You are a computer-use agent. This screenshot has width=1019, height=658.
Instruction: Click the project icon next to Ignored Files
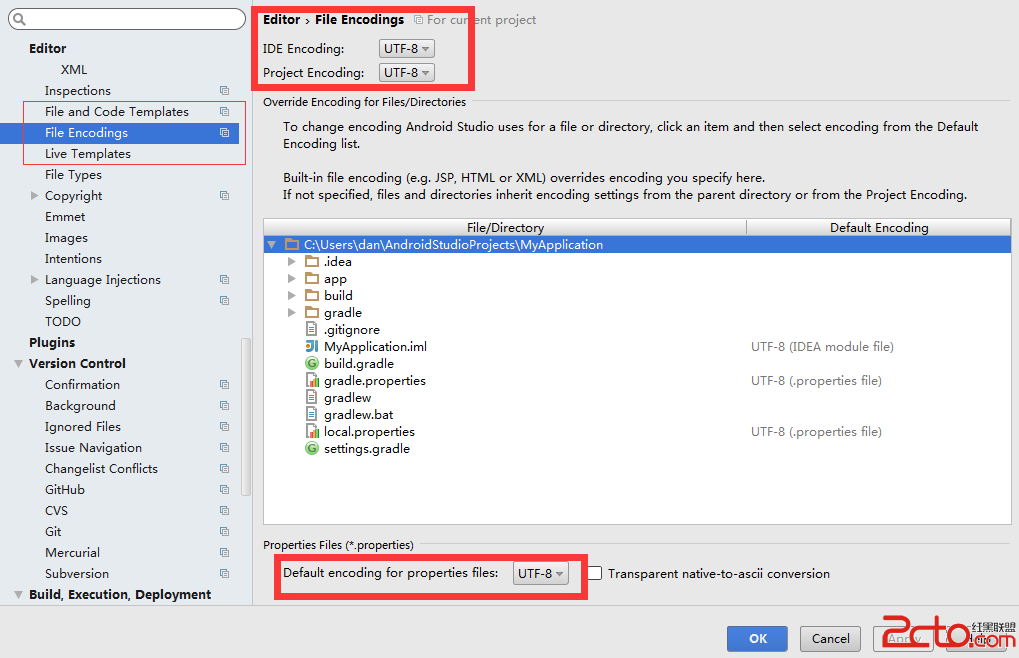tap(224, 427)
